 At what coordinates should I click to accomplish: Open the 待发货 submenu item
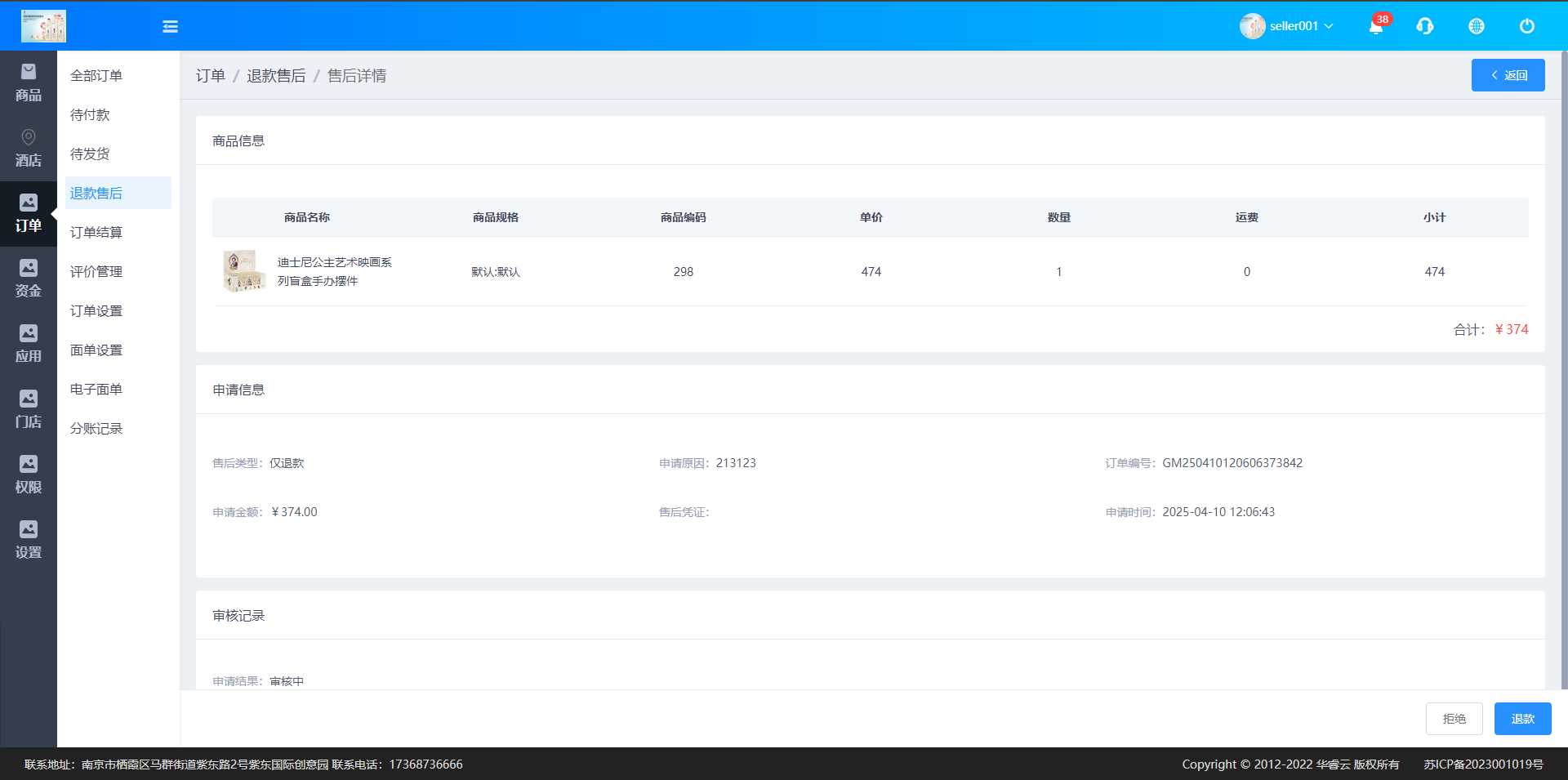[x=90, y=154]
